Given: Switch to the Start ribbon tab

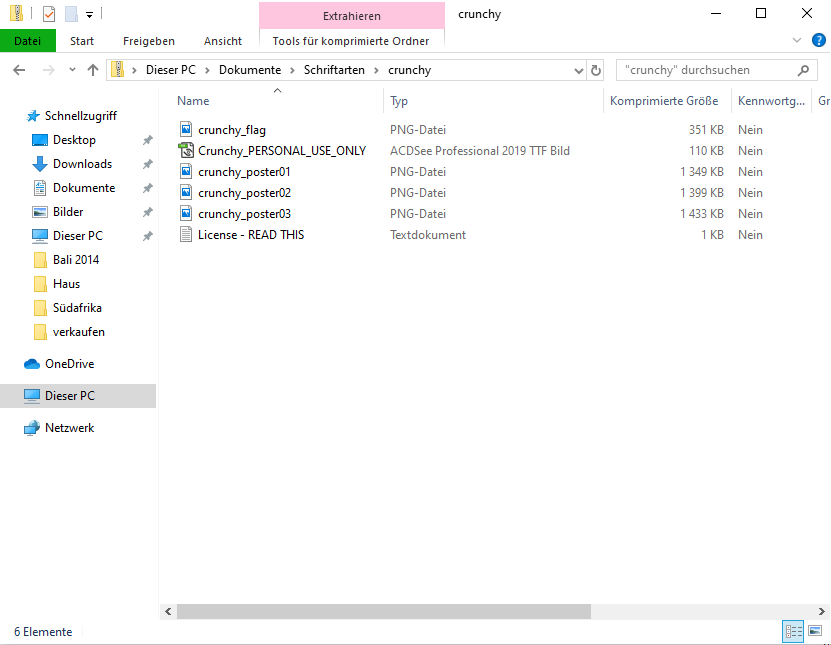Looking at the screenshot, I should pos(82,41).
